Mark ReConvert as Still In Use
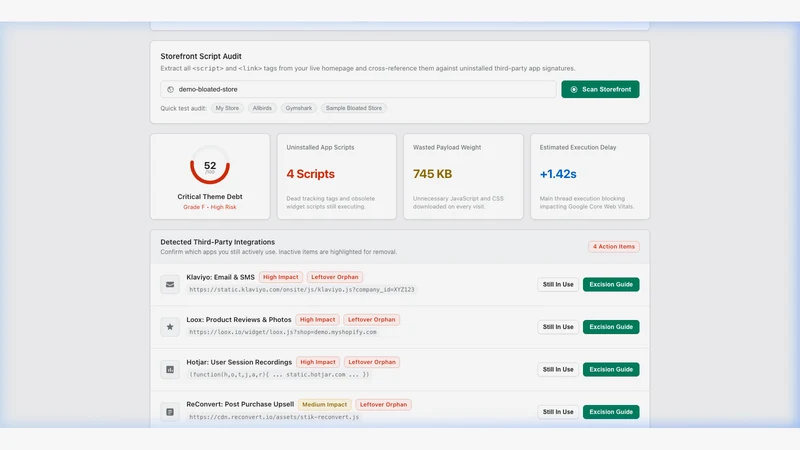The width and height of the screenshot is (800, 450). coord(558,412)
